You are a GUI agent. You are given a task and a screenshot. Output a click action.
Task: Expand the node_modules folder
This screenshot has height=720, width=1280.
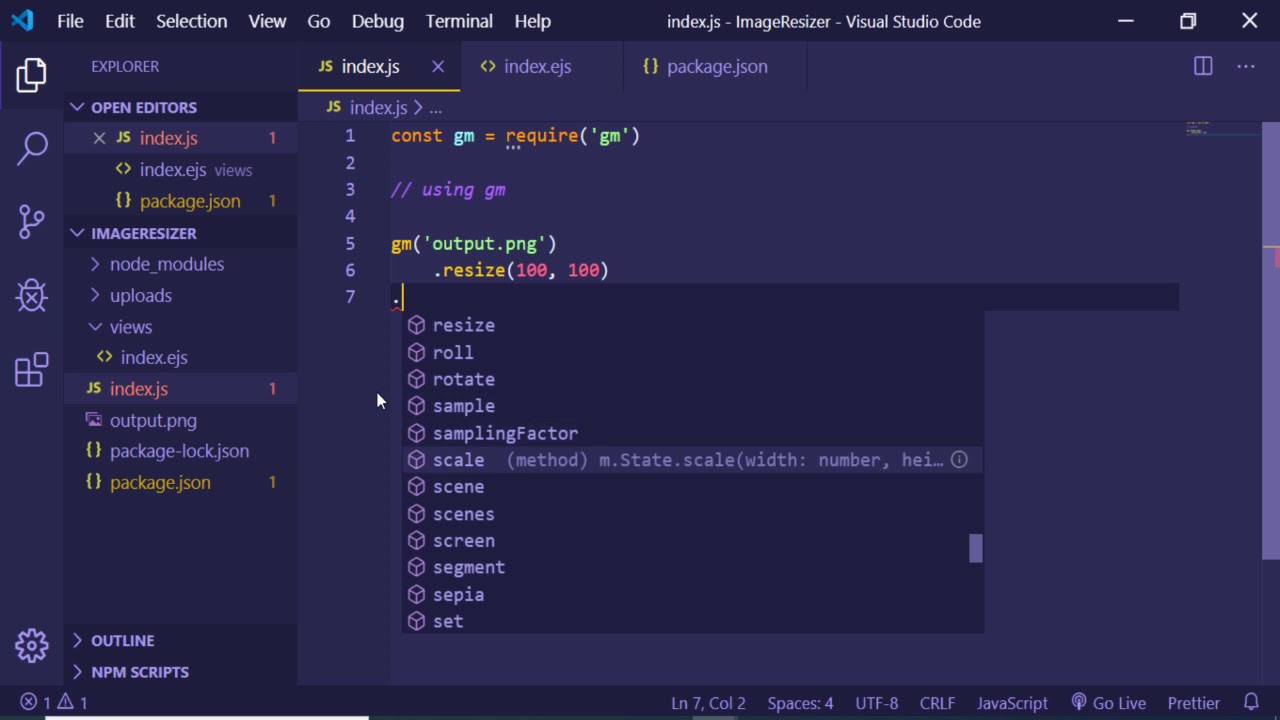click(x=166, y=264)
